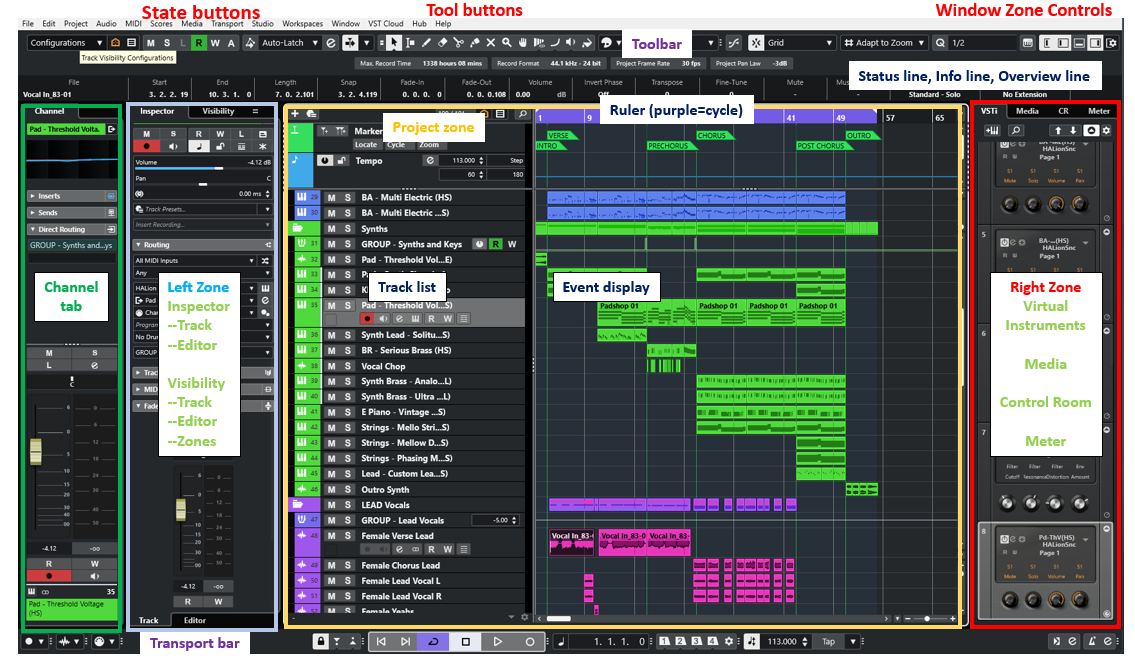Click the CHORUS marker in the timeline

click(x=712, y=135)
